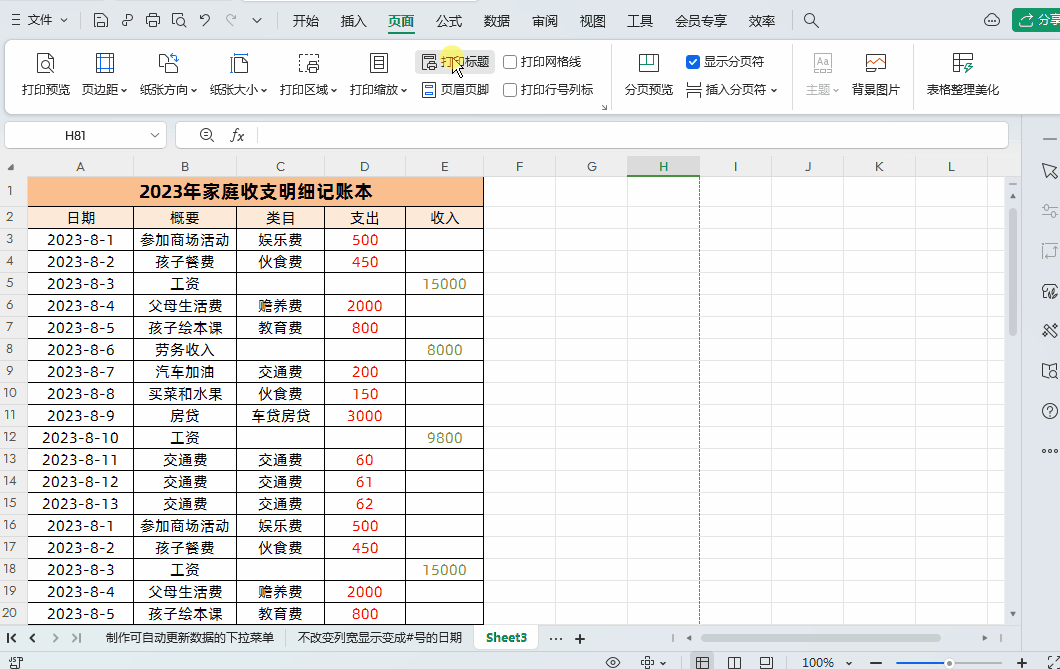Switch to 公式 ribbon tab
The height and width of the screenshot is (669, 1060).
click(449, 21)
